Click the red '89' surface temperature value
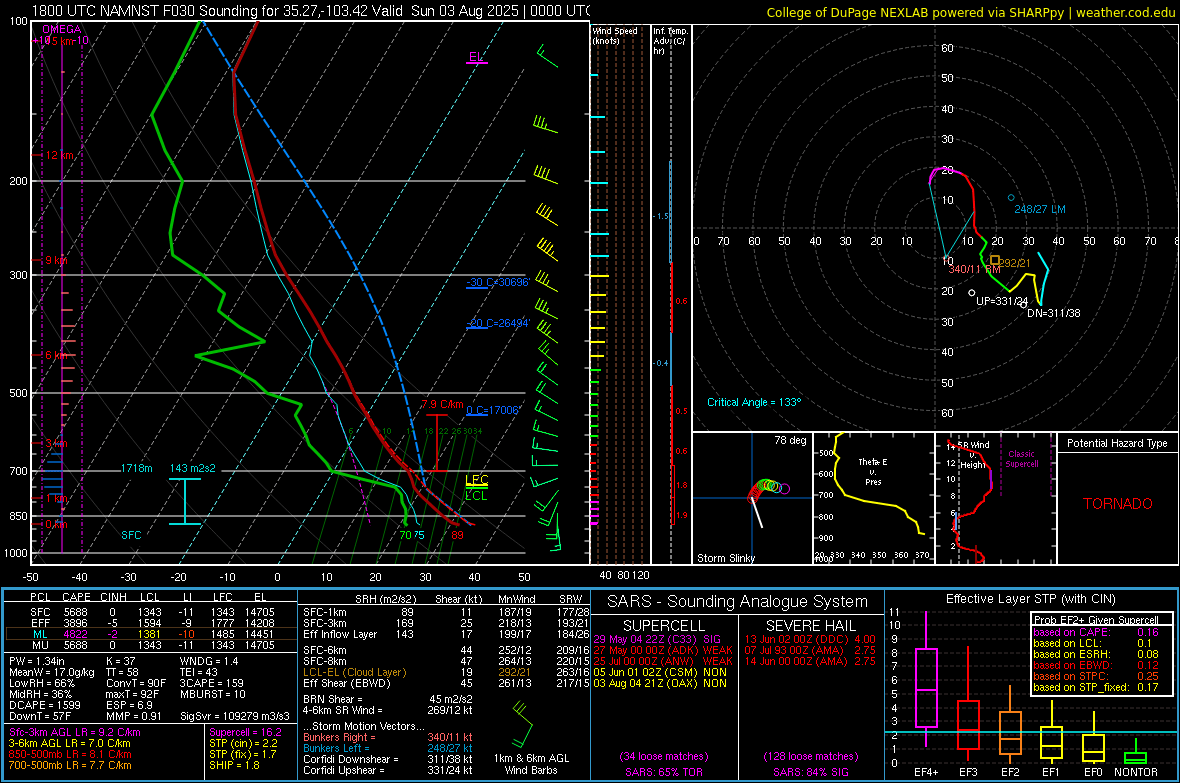Viewport: 1180px width, 783px height. click(458, 535)
